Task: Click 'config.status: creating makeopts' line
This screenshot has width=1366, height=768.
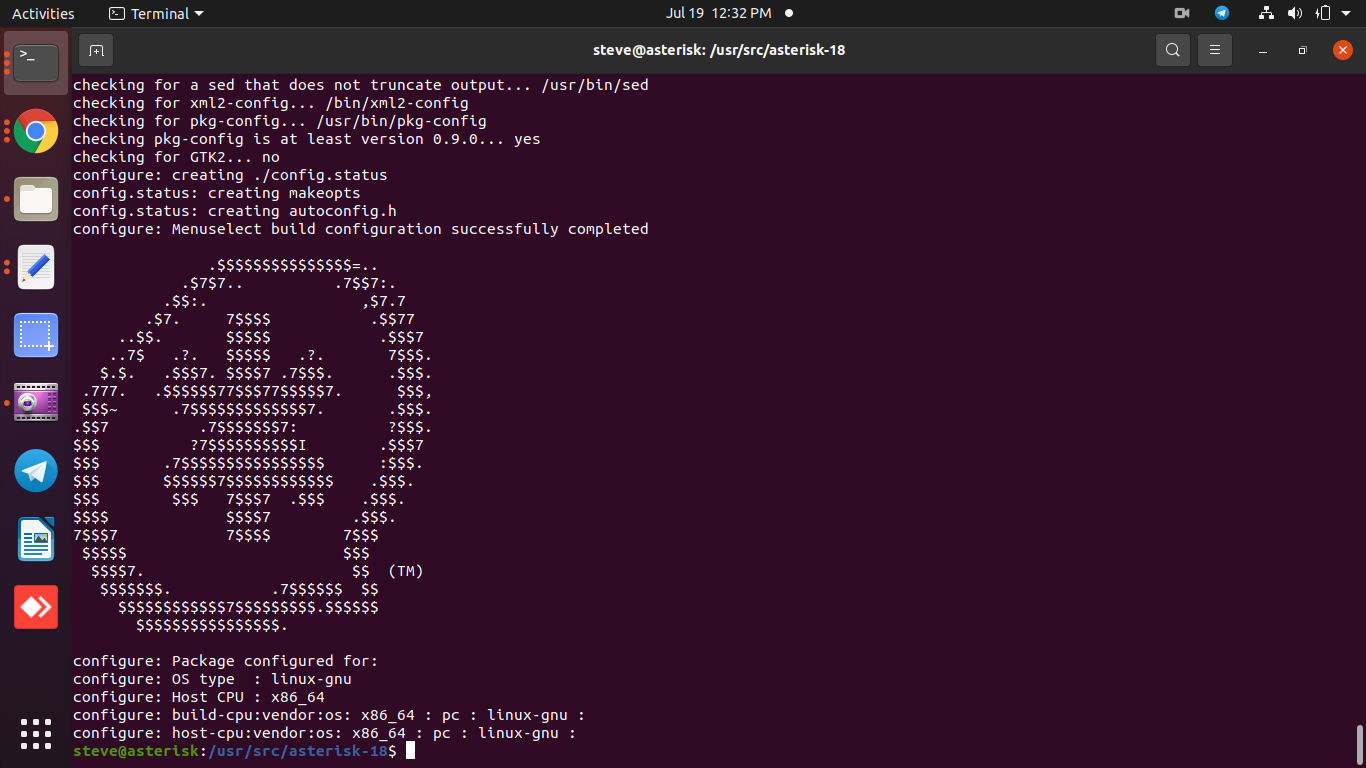Action: [x=216, y=193]
